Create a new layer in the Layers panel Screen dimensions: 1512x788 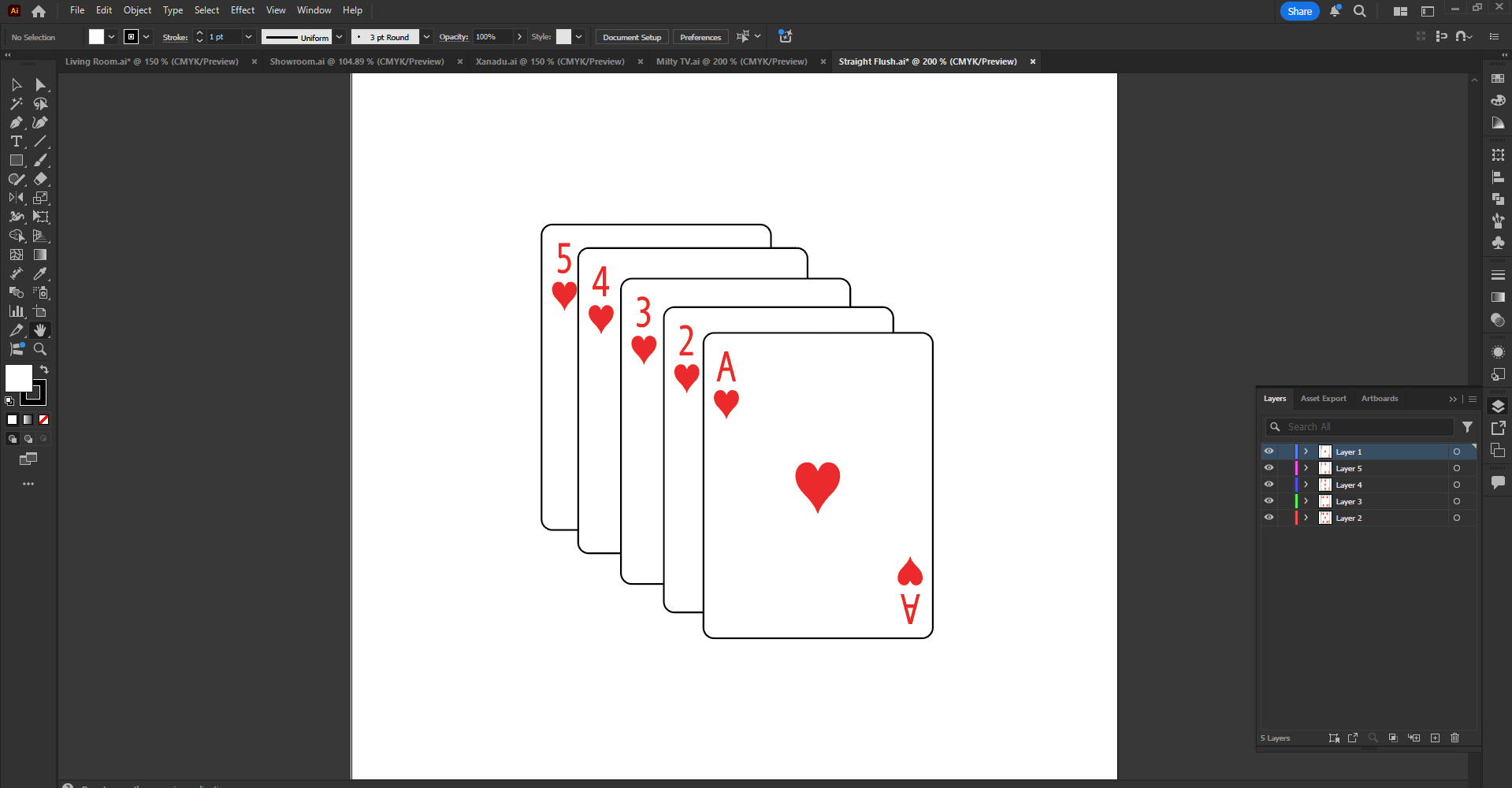point(1435,738)
